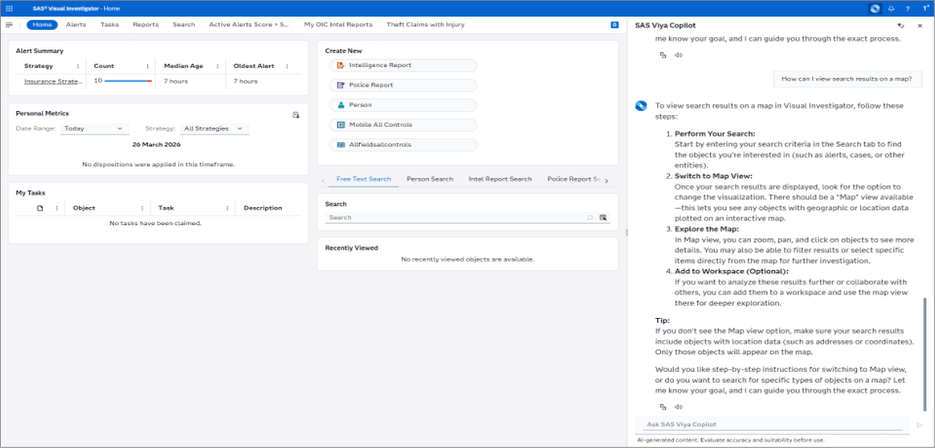Open the Median Age column options menu
Viewport: 935px width, 448px height.
[217, 66]
